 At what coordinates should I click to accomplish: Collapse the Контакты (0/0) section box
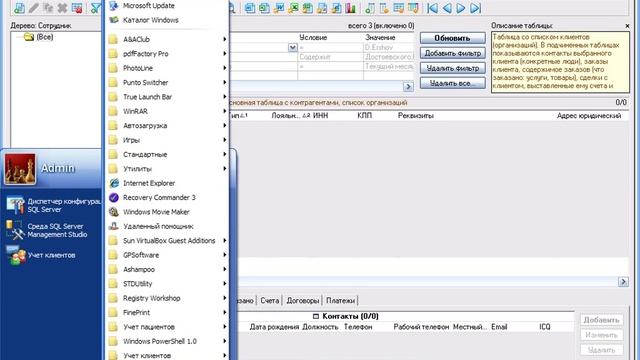316,316
